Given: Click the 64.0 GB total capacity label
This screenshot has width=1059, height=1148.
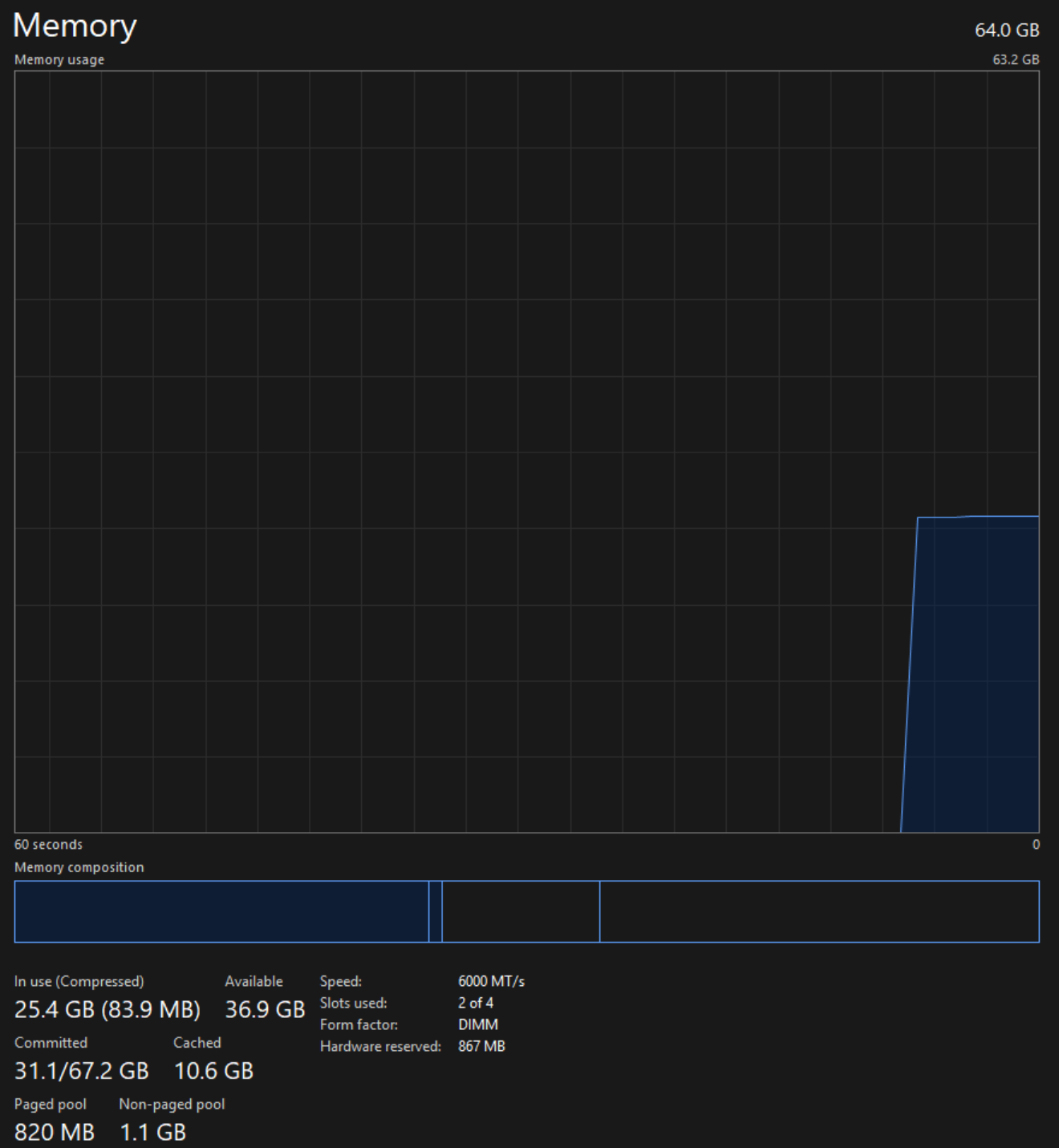Looking at the screenshot, I should click(x=1007, y=30).
